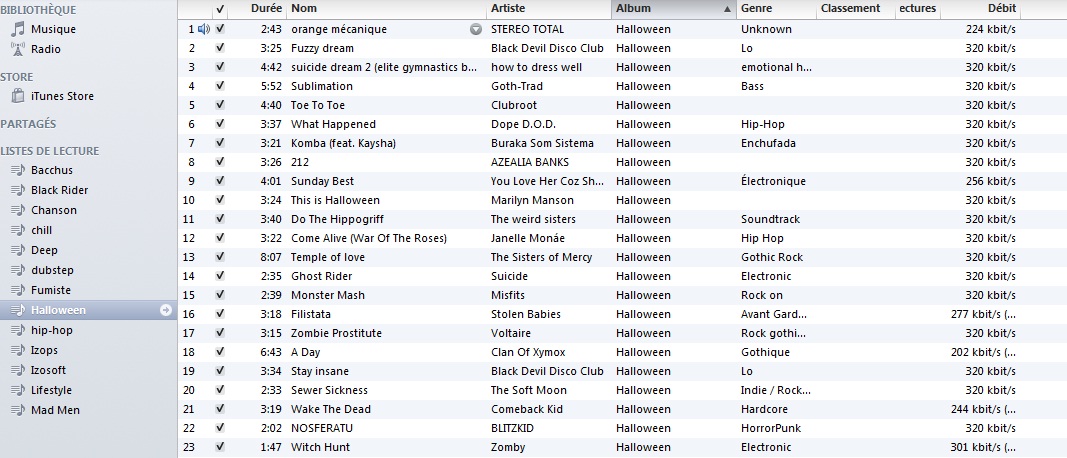Image resolution: width=1067 pixels, height=458 pixels.
Task: Click the LISTES DE LECTURE section header
Action: coord(50,150)
